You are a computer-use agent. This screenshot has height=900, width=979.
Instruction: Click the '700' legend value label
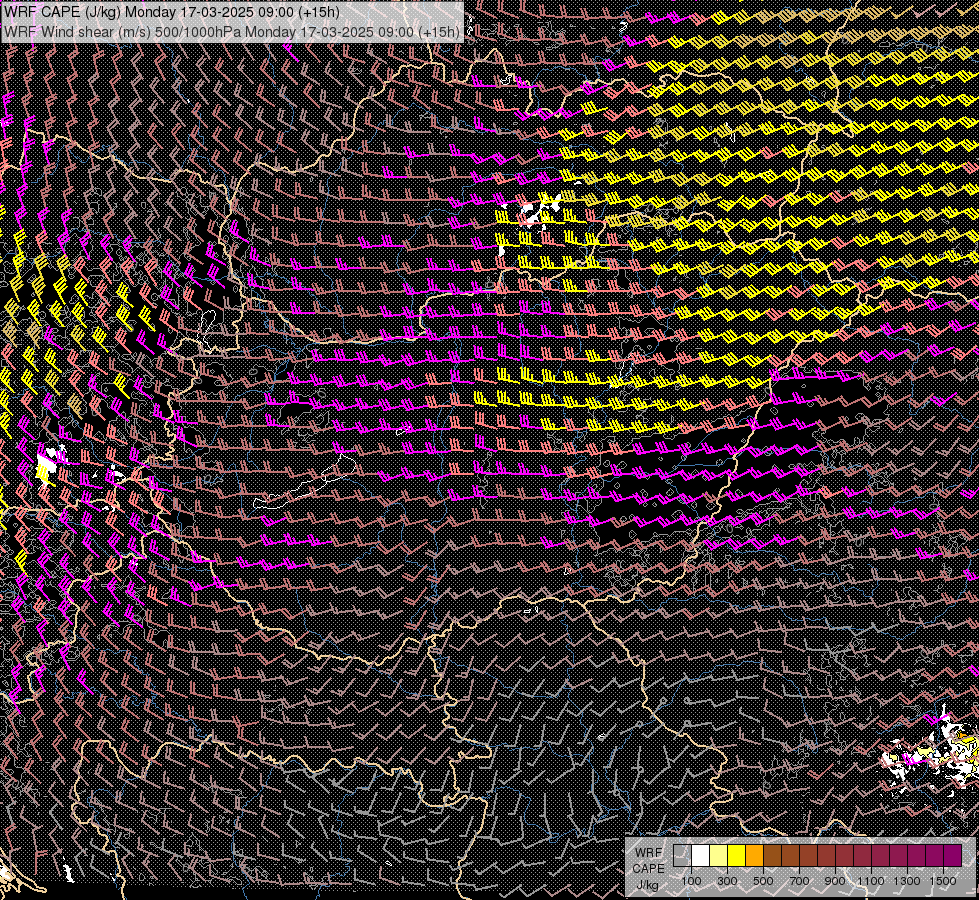799,881
